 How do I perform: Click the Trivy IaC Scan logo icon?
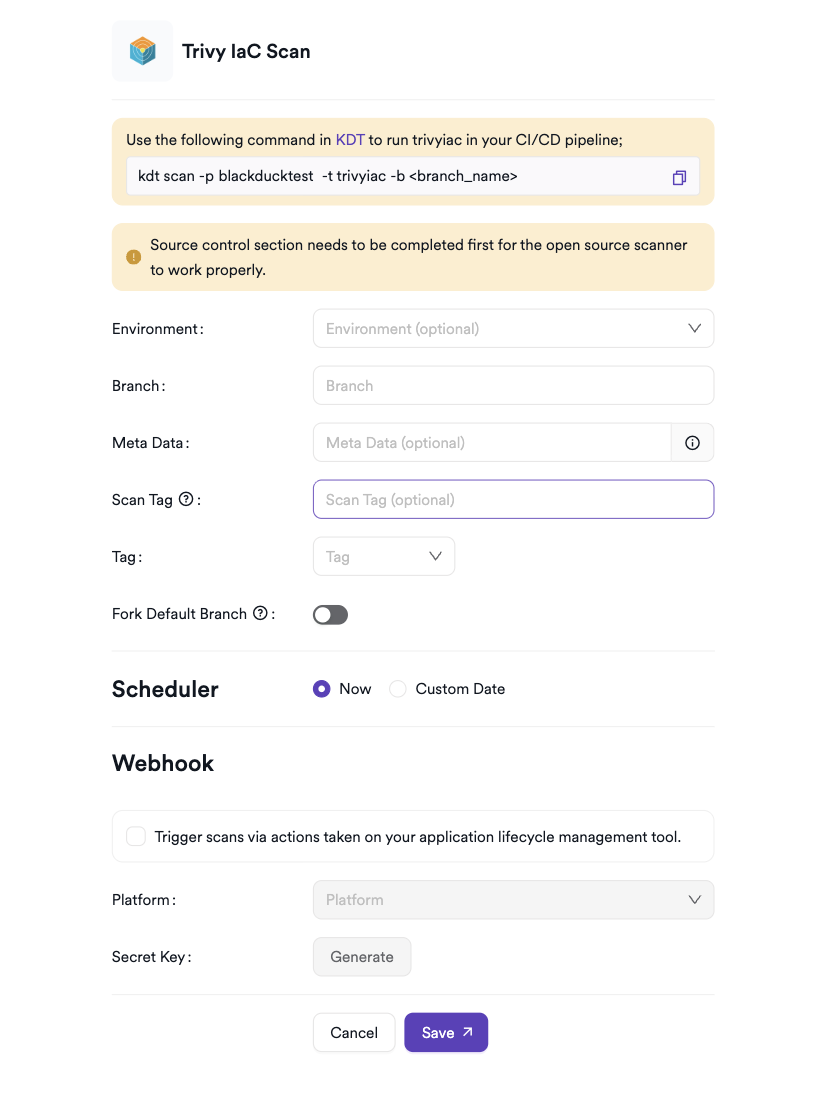click(x=143, y=51)
